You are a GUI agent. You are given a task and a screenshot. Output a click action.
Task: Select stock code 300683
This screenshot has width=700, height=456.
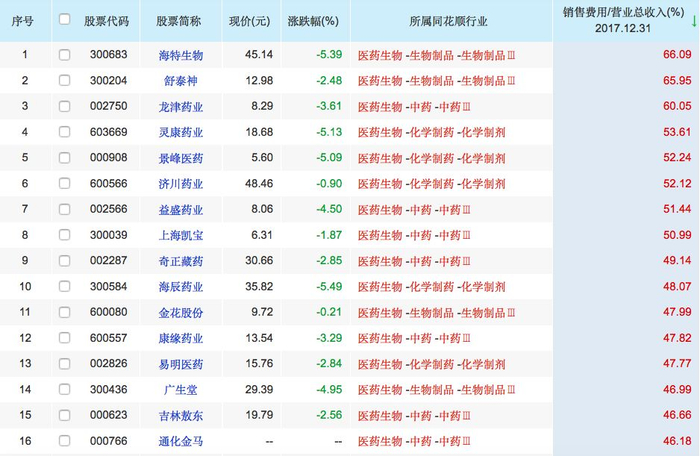pos(108,54)
